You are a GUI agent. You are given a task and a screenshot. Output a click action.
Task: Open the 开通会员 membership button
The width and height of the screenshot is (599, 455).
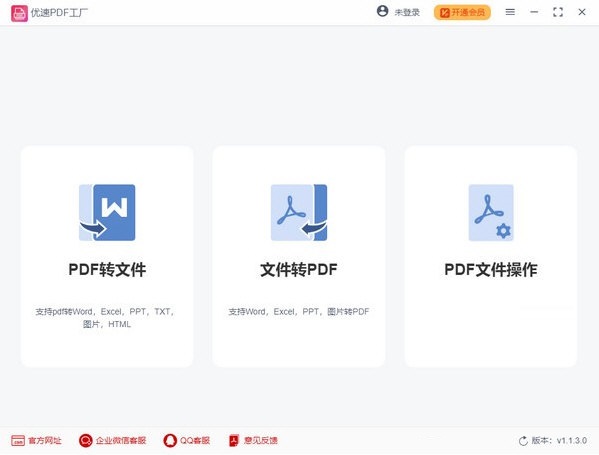click(462, 13)
